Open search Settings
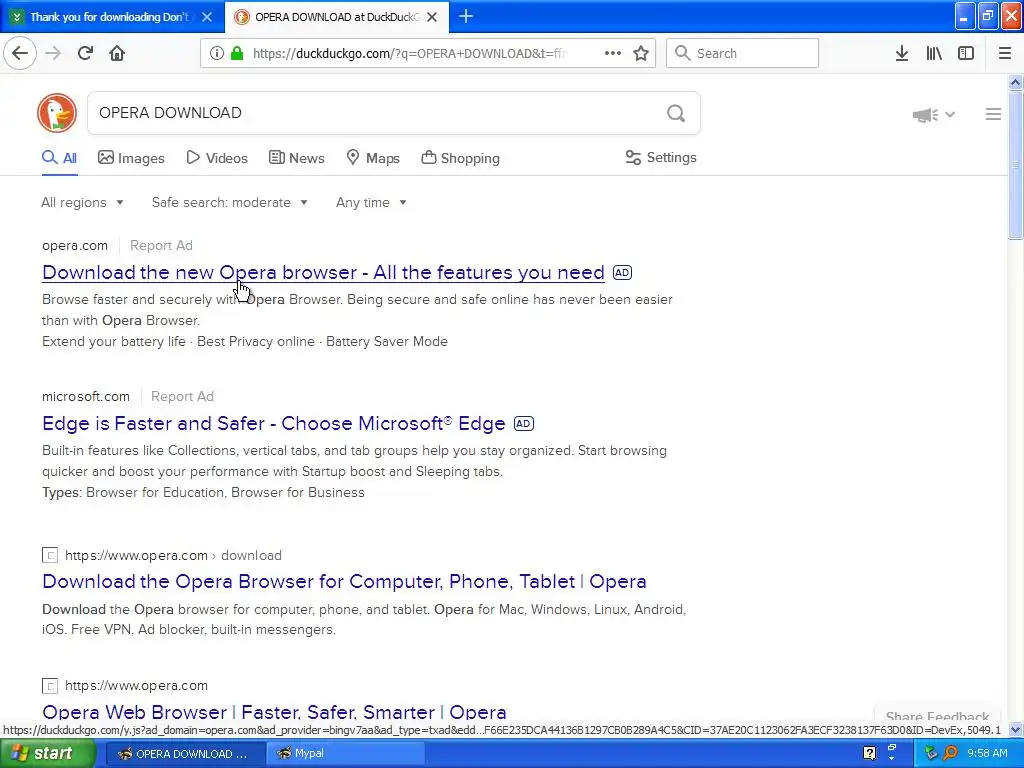This screenshot has height=768, width=1024. 661,157
